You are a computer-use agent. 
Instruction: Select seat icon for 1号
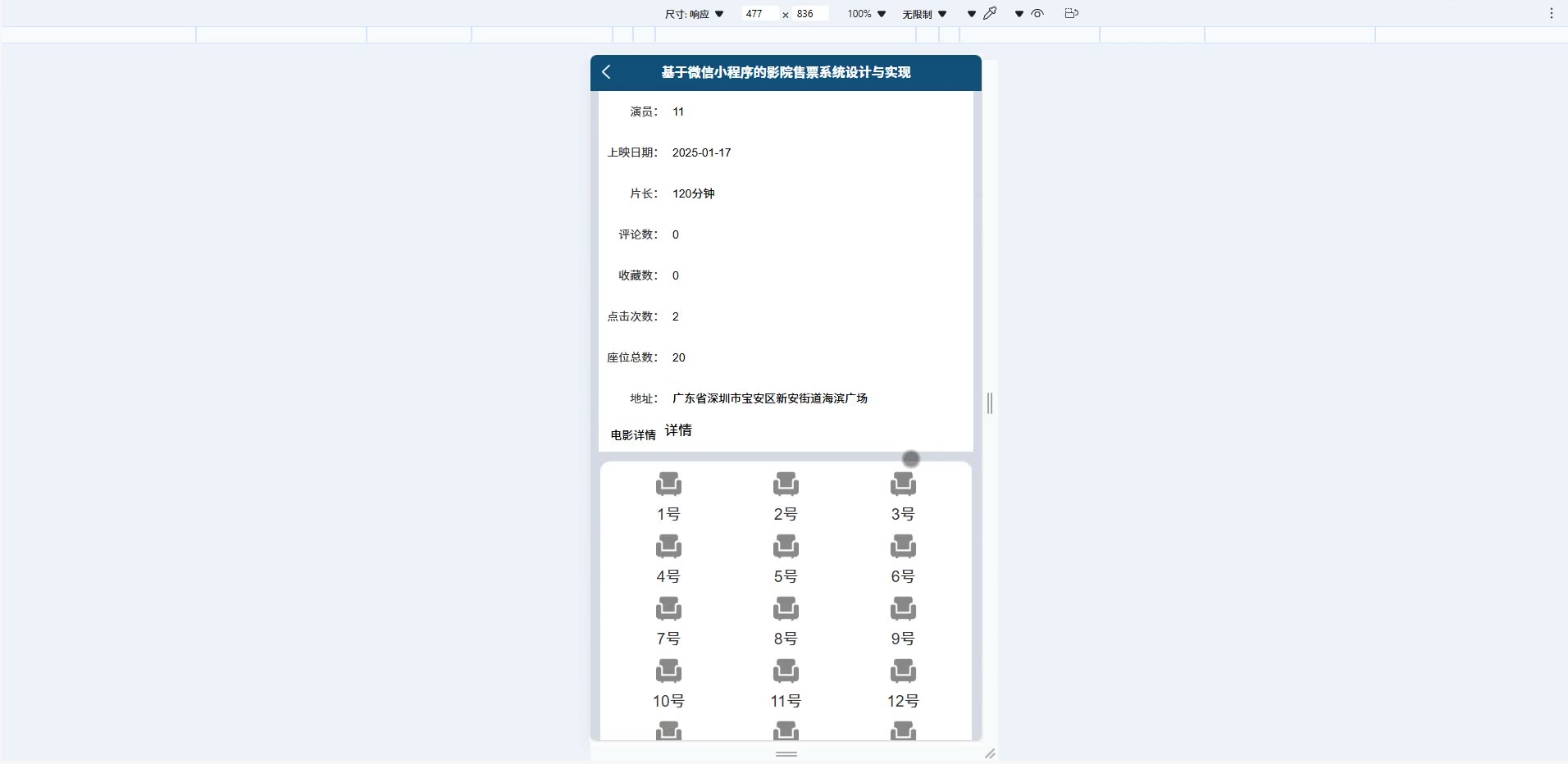tap(668, 484)
